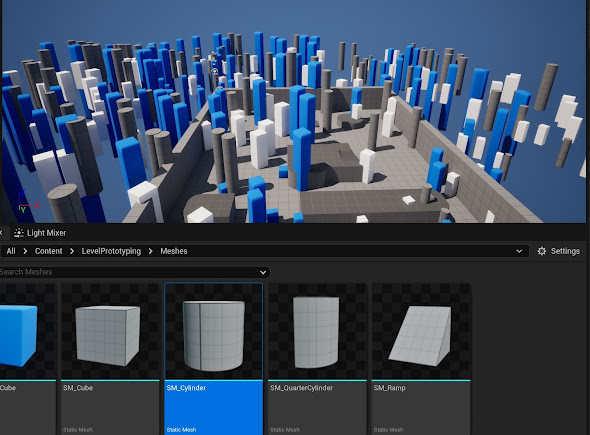This screenshot has height=435, width=590.
Task: Open the Content Browser Settings
Action: (558, 251)
